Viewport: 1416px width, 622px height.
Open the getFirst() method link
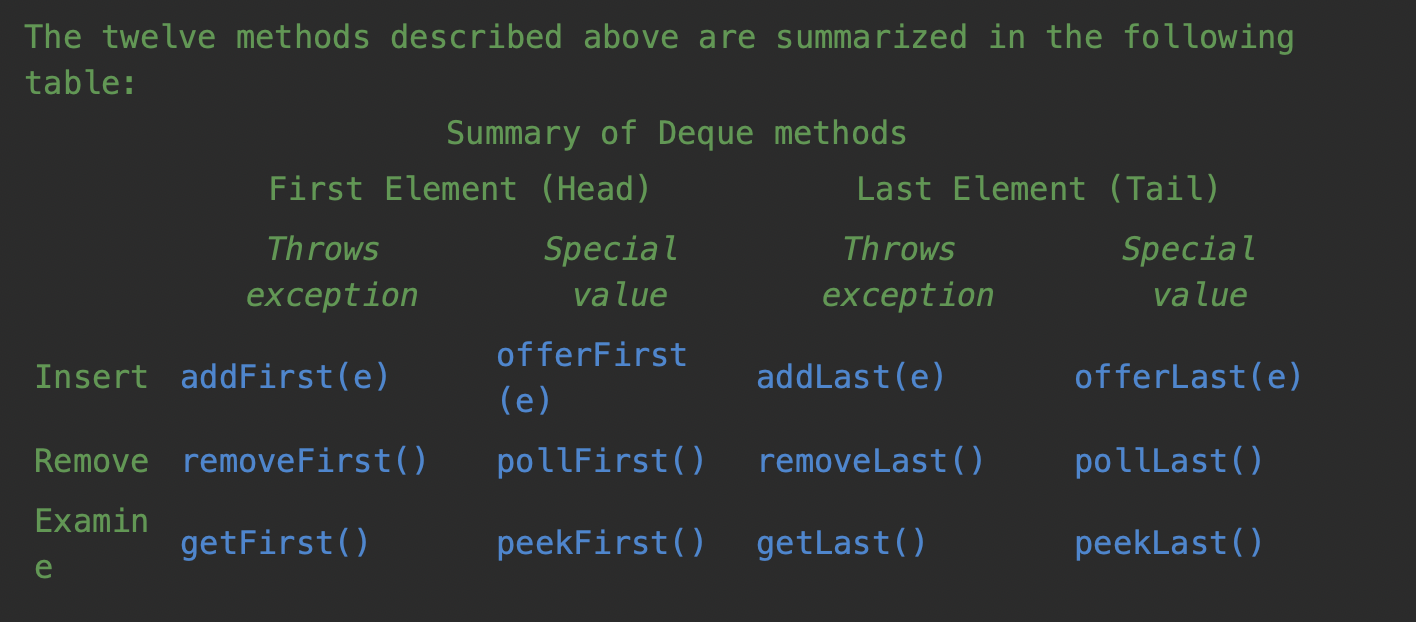pos(275,543)
